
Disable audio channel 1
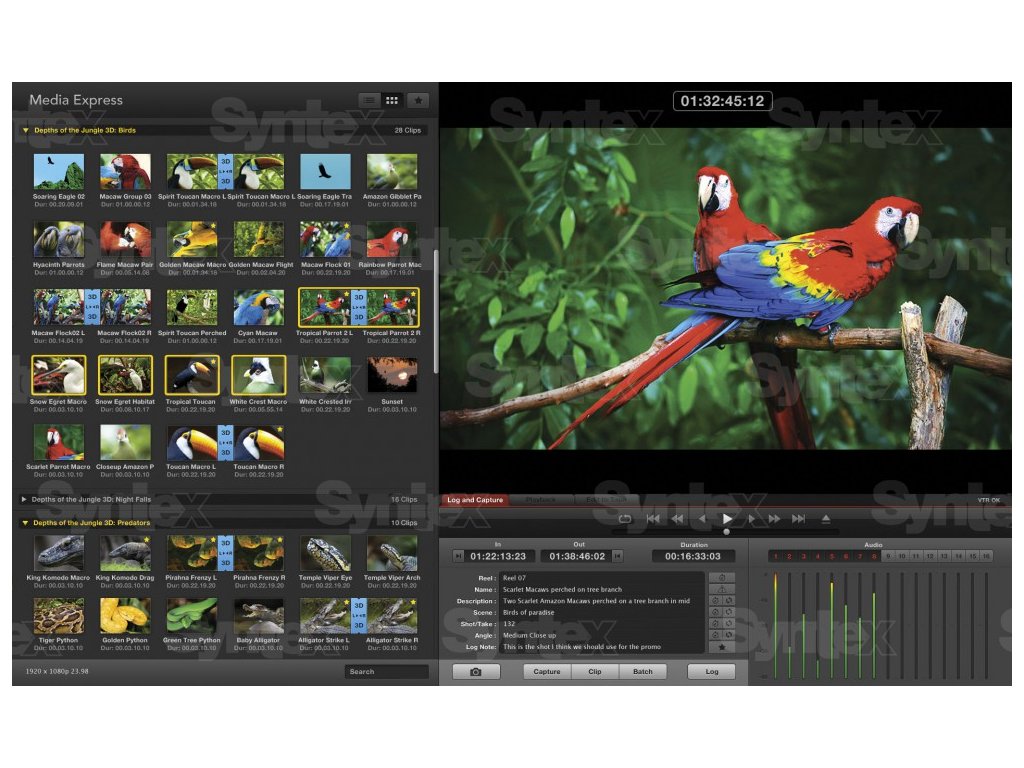(x=775, y=556)
